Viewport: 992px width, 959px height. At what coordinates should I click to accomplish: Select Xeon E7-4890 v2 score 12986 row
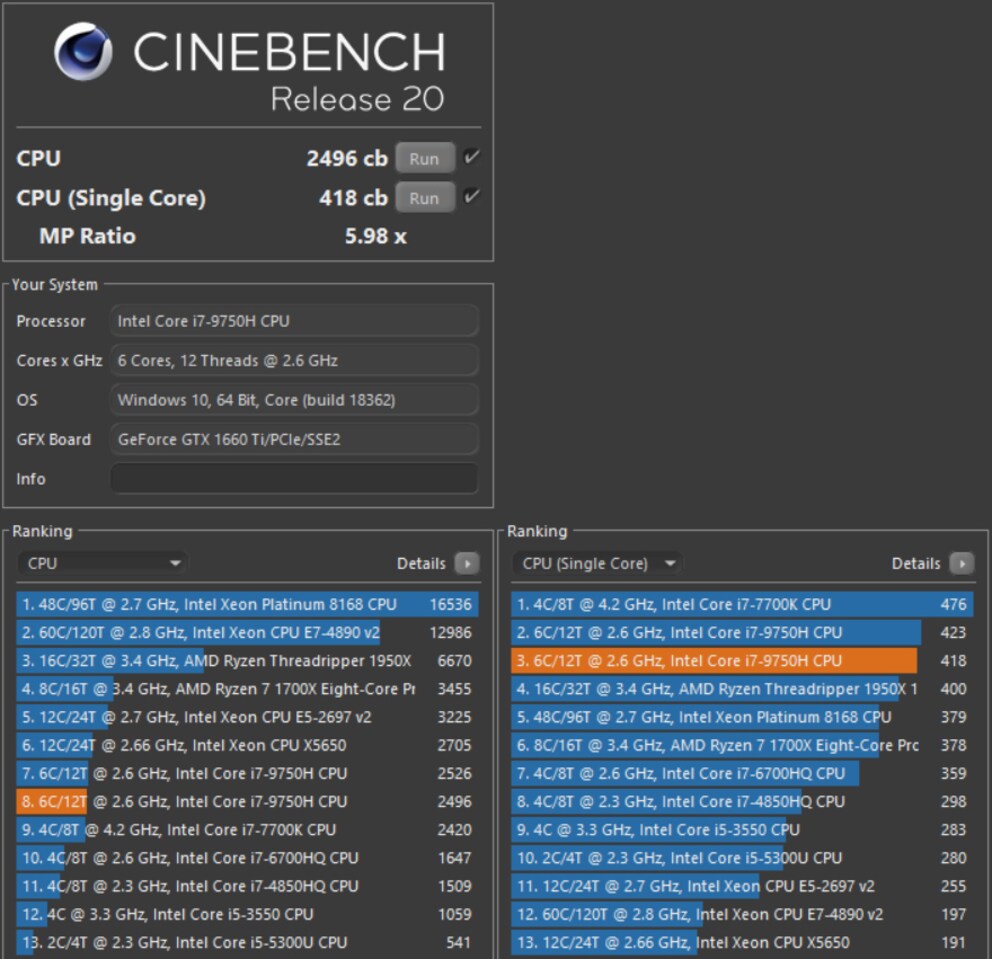pos(247,633)
